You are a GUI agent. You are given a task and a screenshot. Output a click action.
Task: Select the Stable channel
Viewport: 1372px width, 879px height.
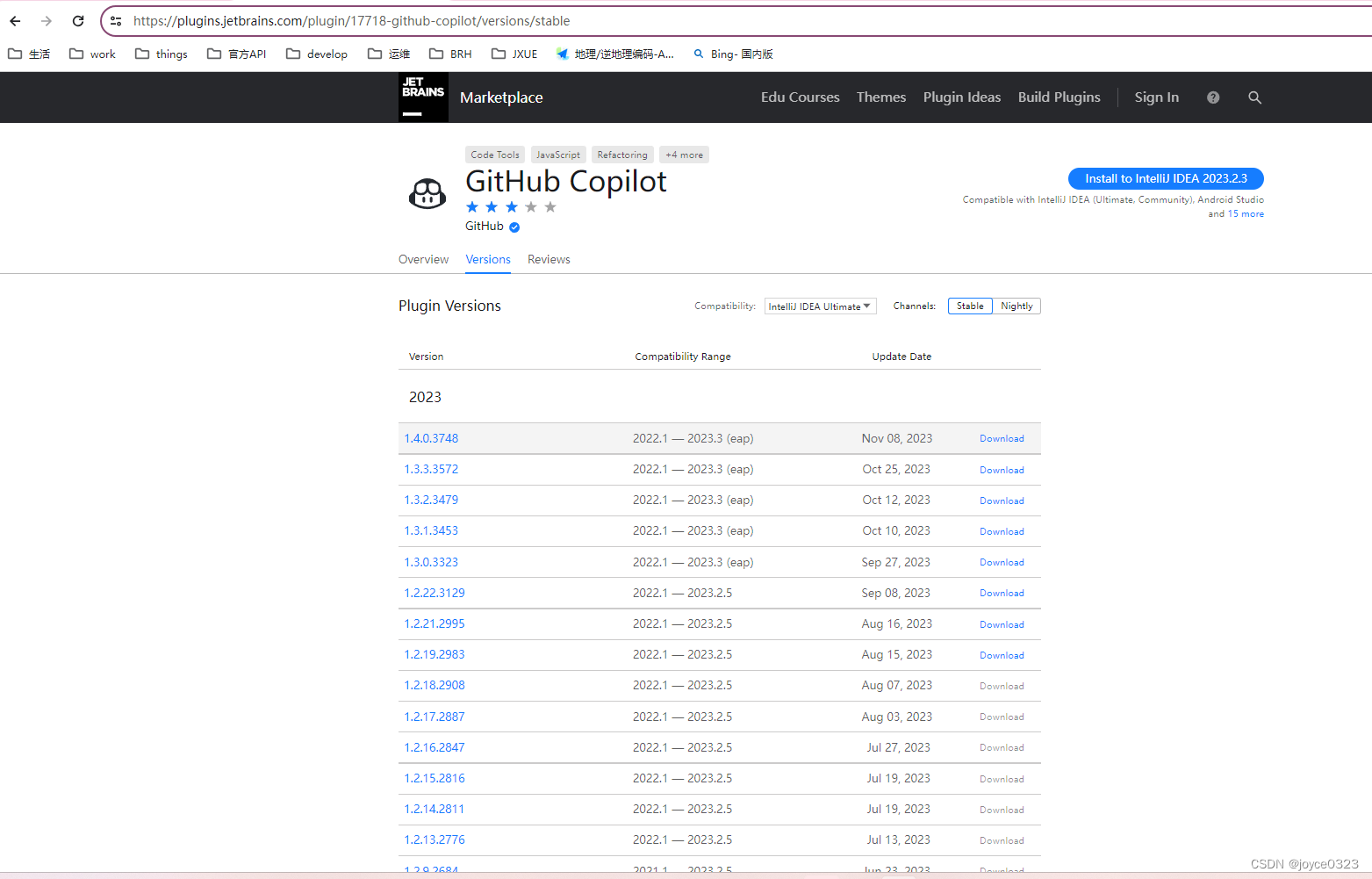point(970,306)
